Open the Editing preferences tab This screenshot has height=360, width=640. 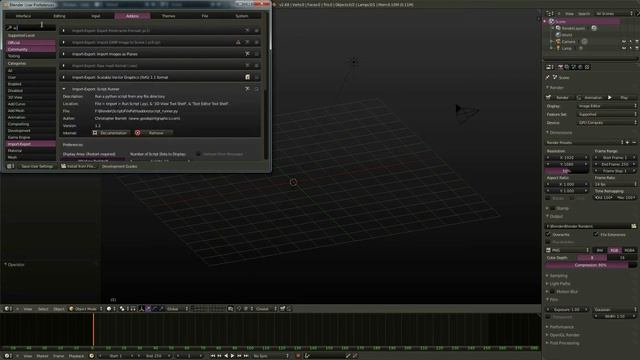[x=60, y=16]
